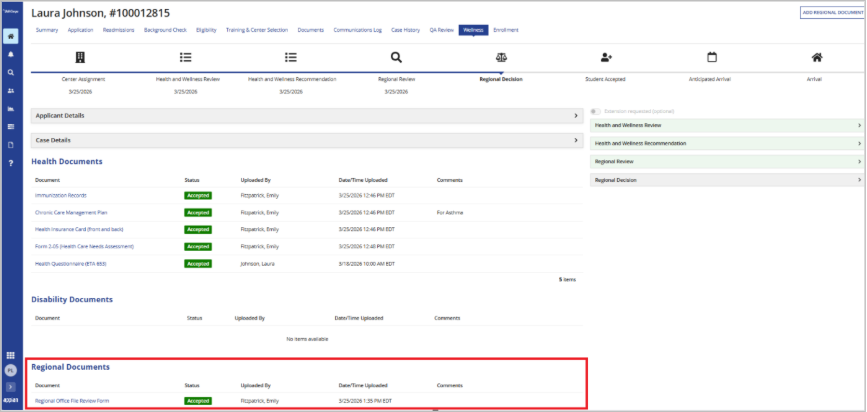Open the Chronic Care Management Plan link
This screenshot has height=412, width=867.
coord(71,212)
